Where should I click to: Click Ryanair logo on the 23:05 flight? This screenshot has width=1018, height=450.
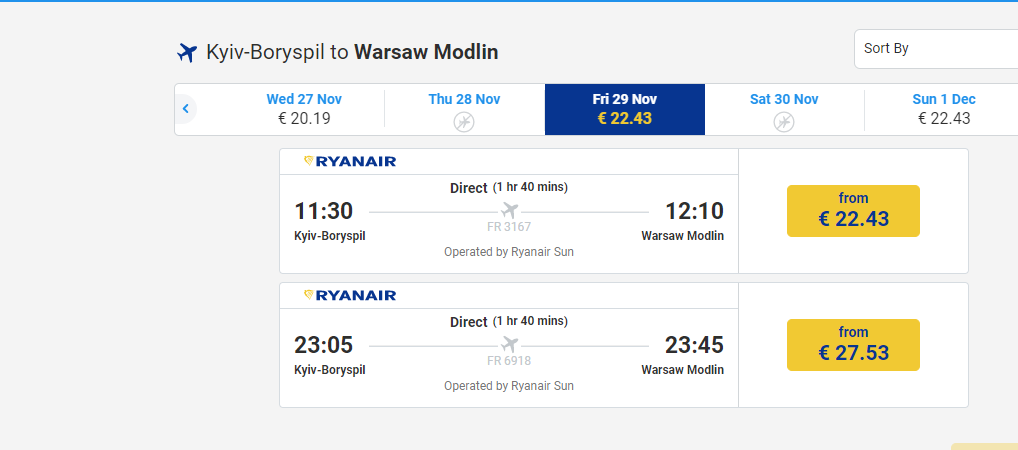pos(350,295)
